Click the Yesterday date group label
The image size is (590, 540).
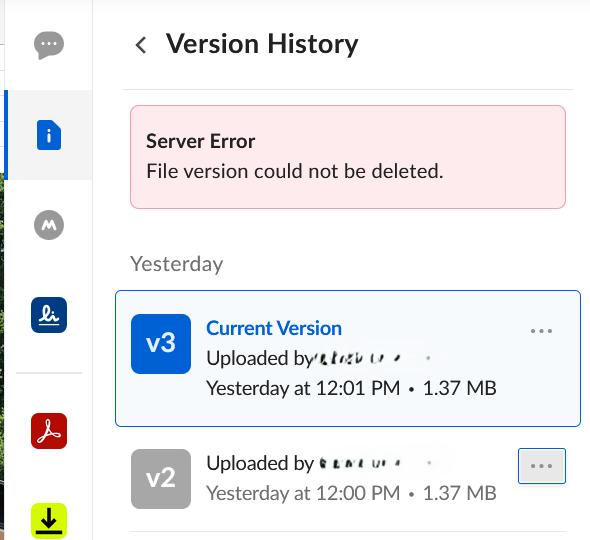coord(176,264)
